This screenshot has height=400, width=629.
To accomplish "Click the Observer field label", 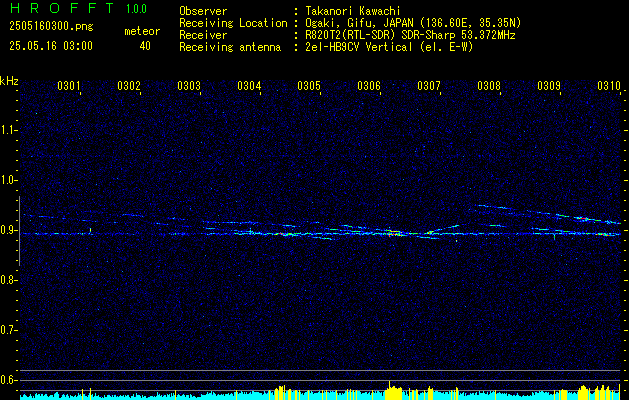I will 203,11.
